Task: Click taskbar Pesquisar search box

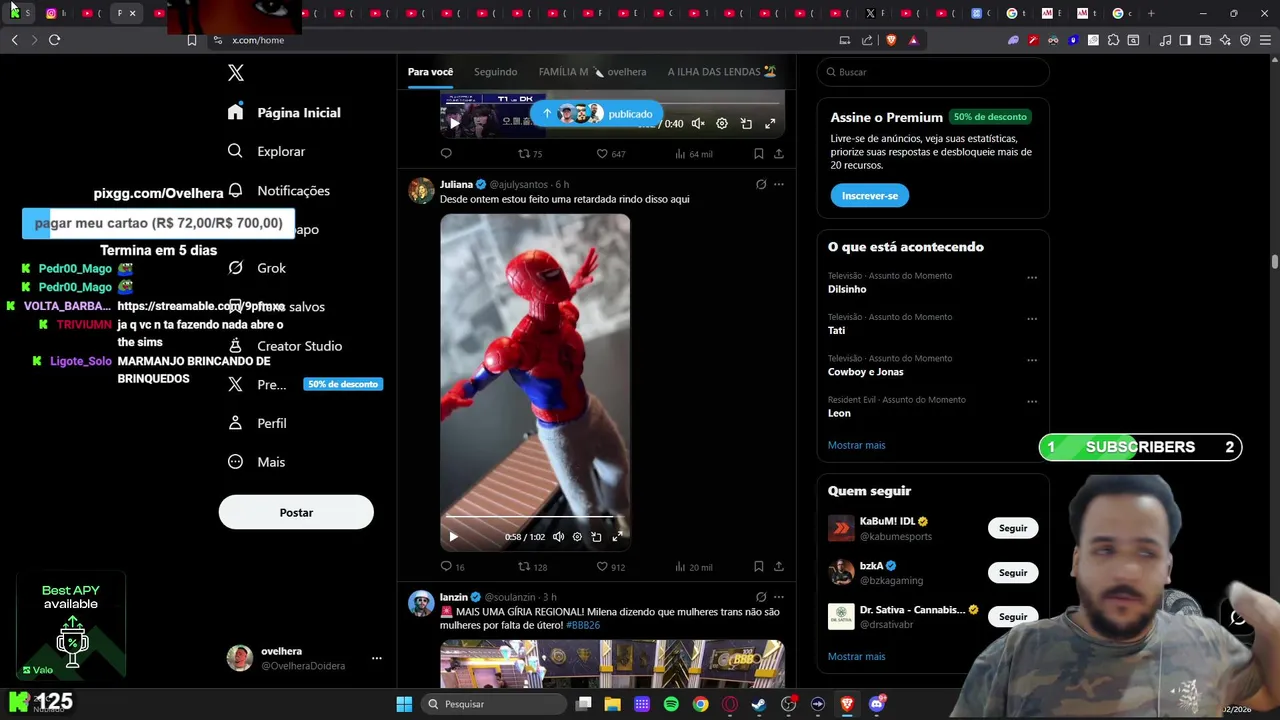Action: (x=495, y=704)
